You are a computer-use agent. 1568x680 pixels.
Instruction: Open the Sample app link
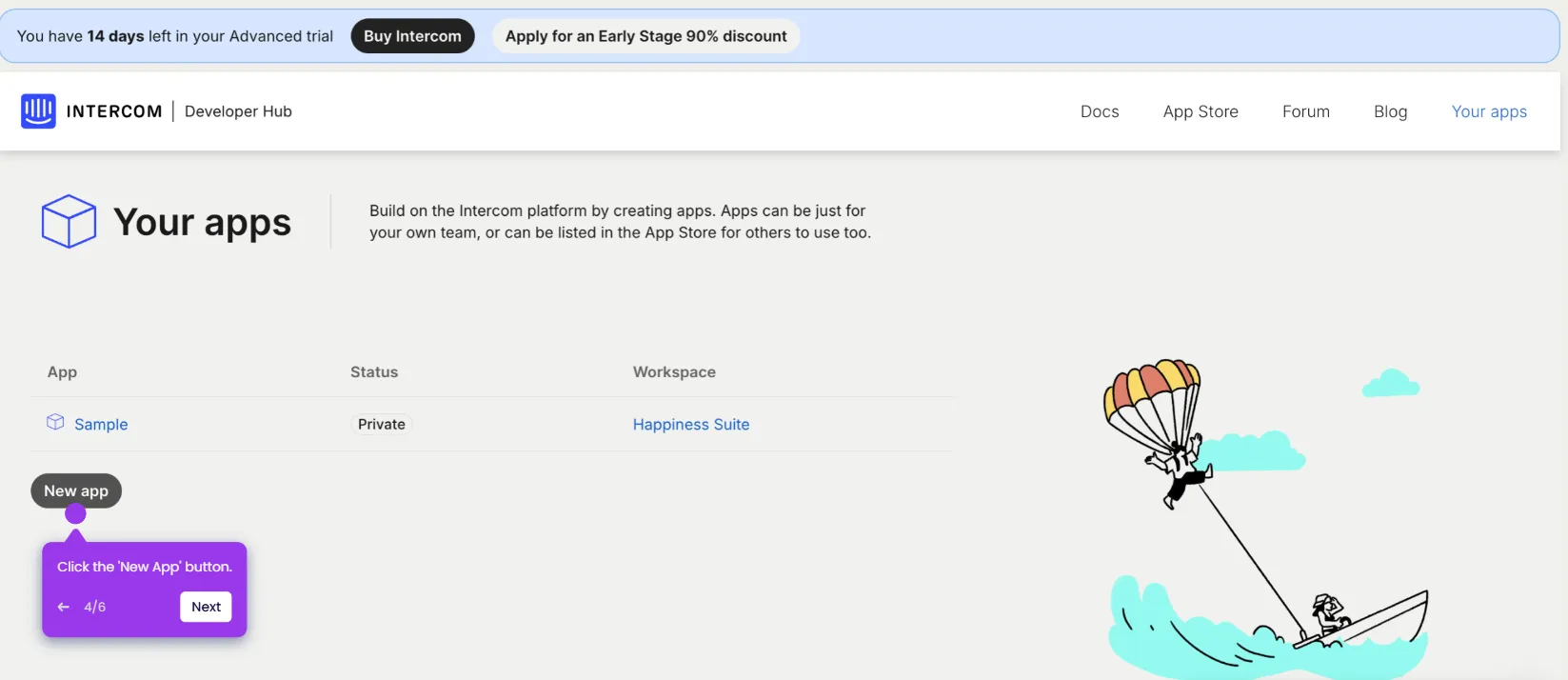coord(101,425)
